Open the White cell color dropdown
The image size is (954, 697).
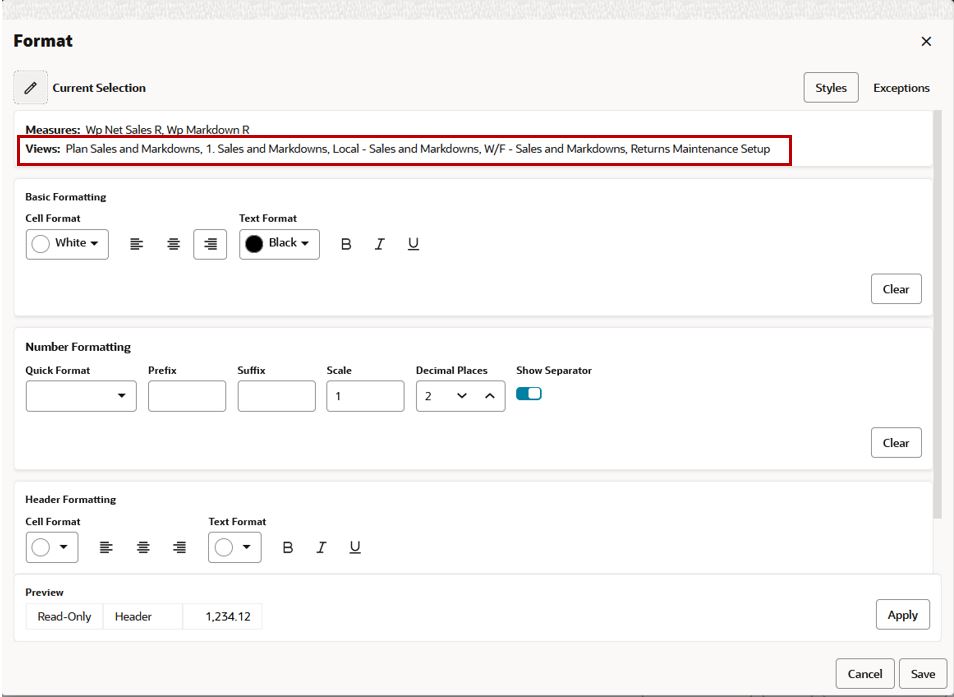(67, 244)
